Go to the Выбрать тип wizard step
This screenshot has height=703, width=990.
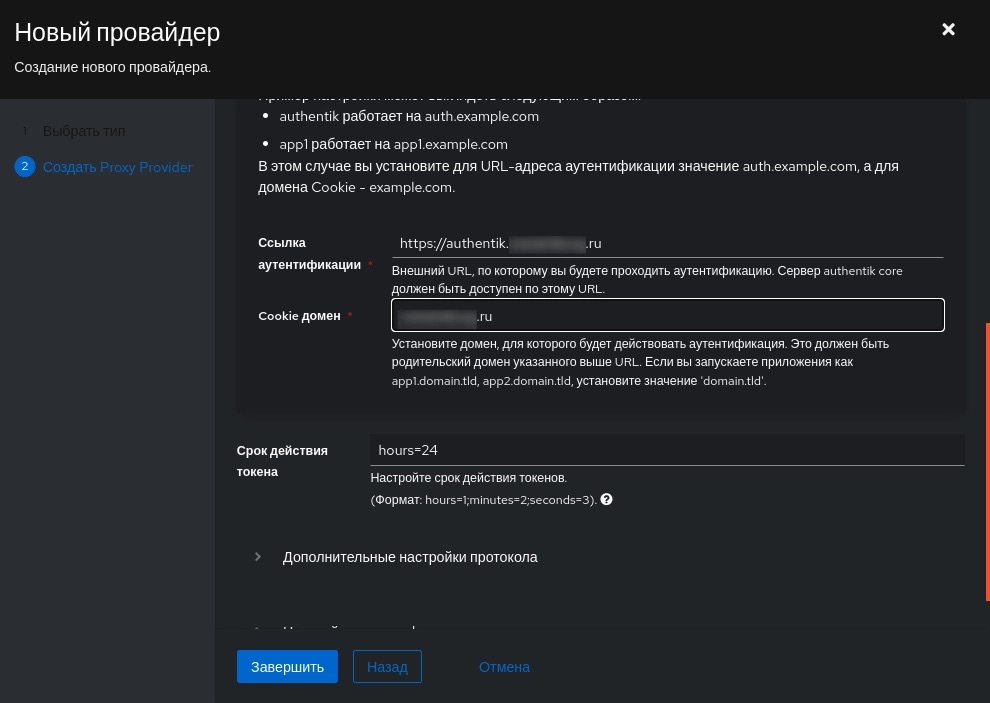[x=84, y=131]
